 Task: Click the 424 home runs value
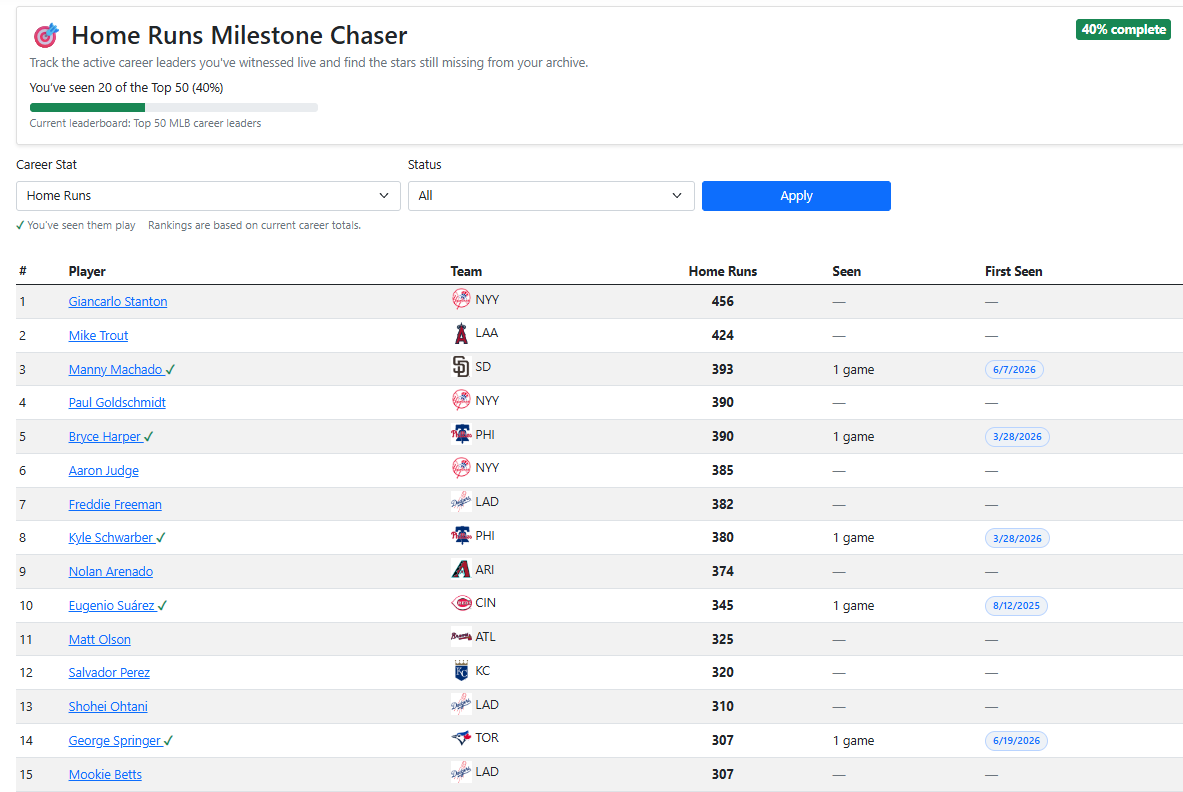tap(722, 336)
